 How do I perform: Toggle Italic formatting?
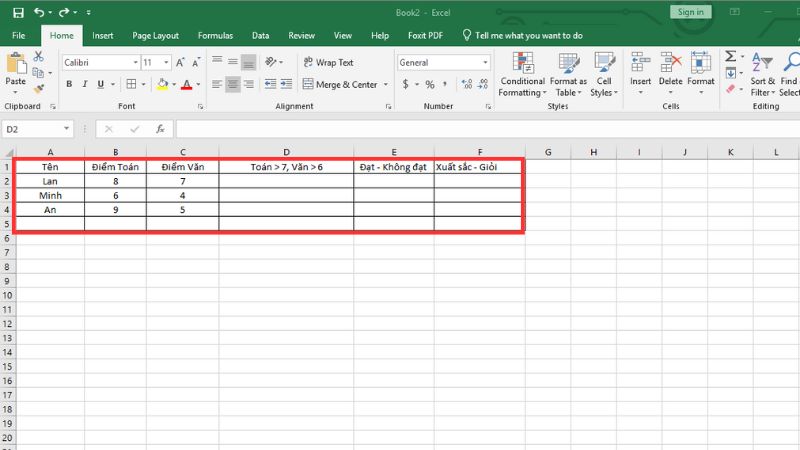click(x=84, y=85)
